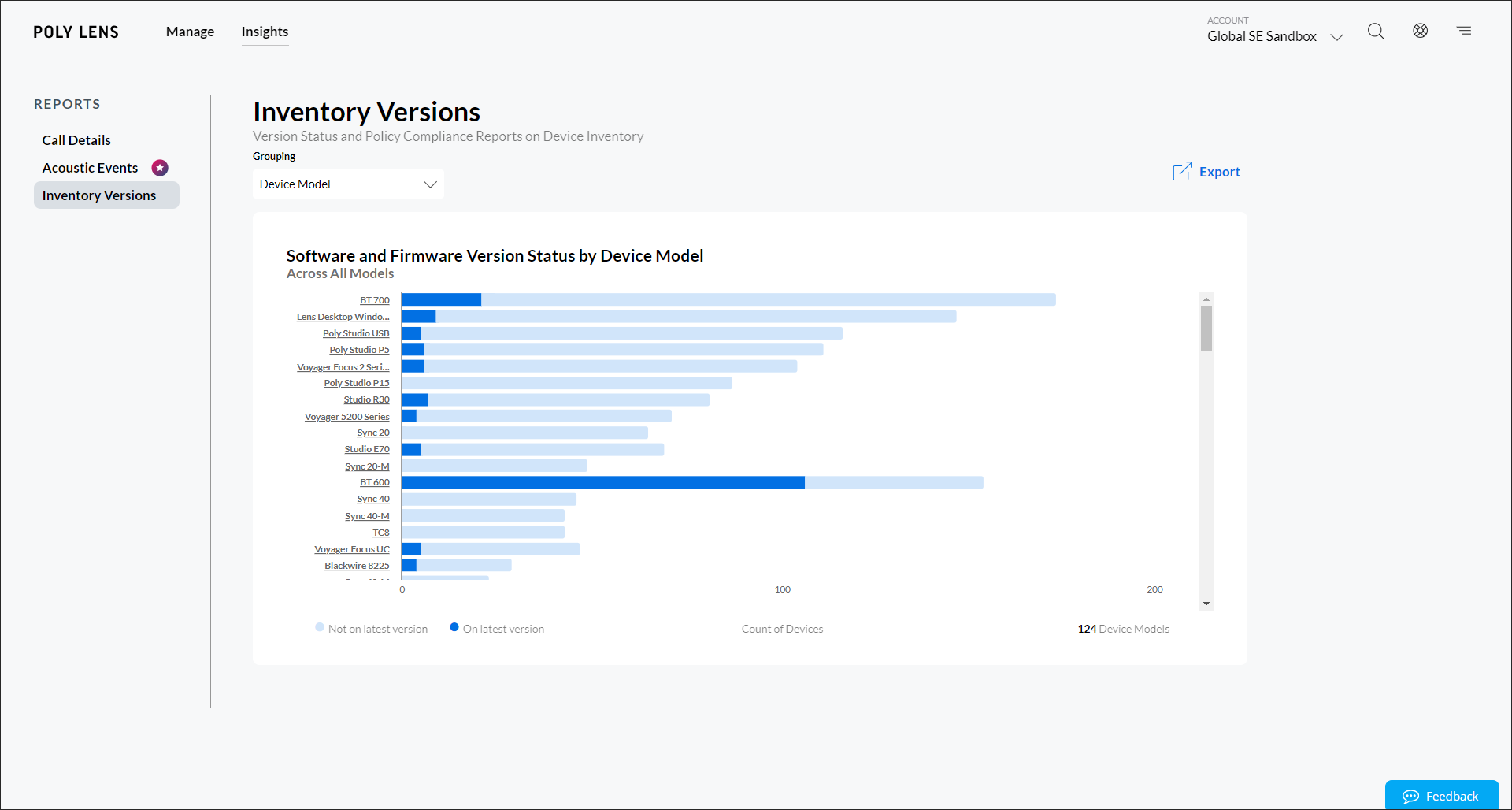Click the Poly Lens logo
This screenshot has width=1512, height=810.
pyautogui.click(x=76, y=32)
